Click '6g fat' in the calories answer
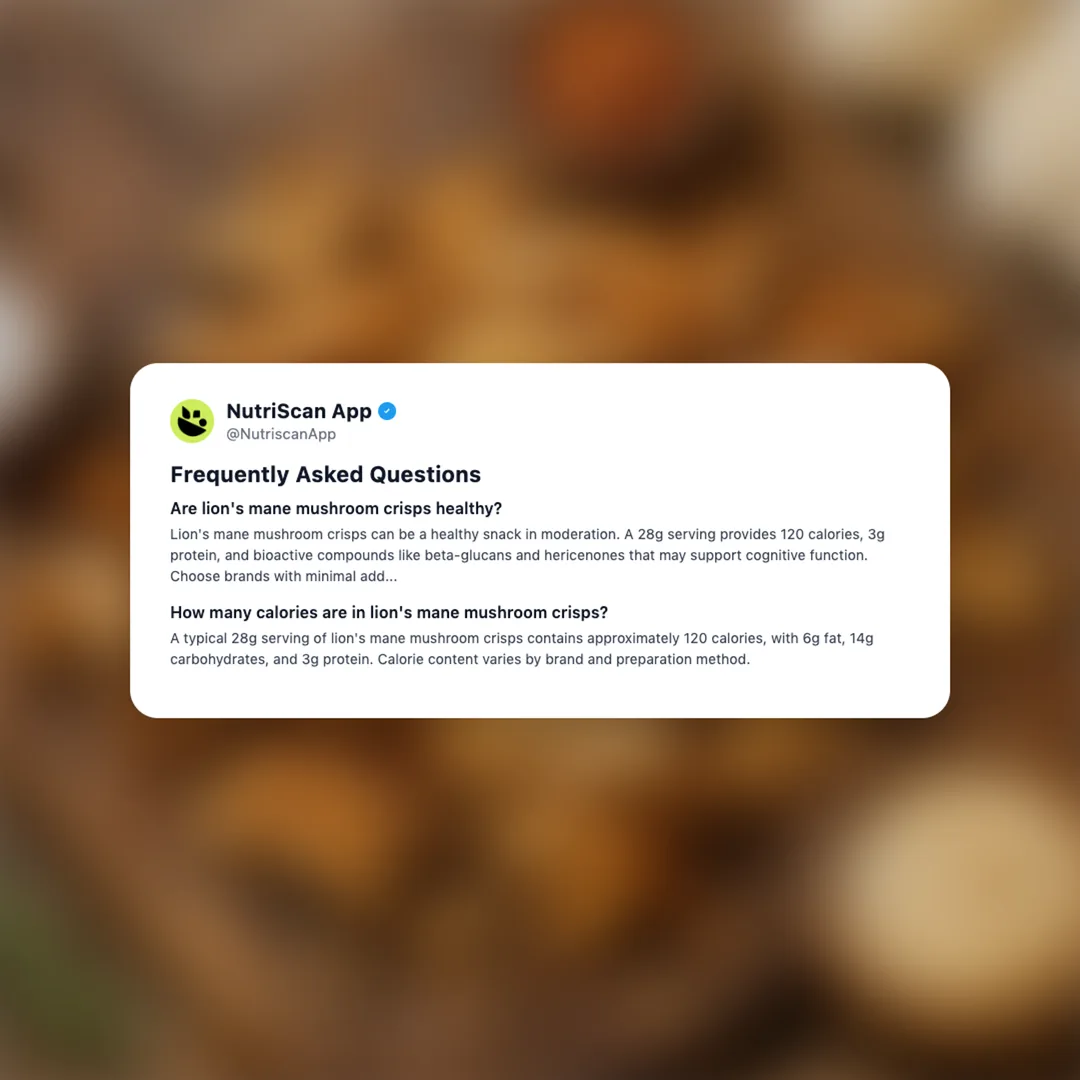Image resolution: width=1080 pixels, height=1080 pixels. 822,638
